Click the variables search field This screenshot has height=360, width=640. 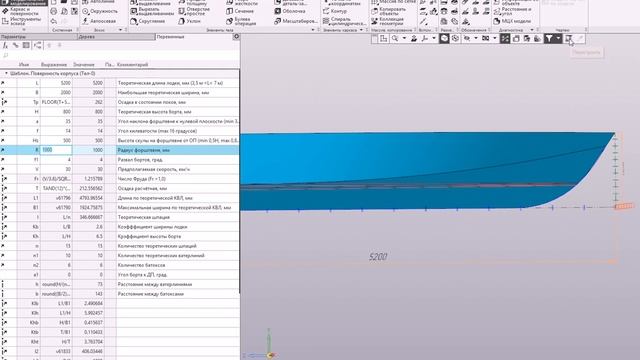tap(119, 56)
